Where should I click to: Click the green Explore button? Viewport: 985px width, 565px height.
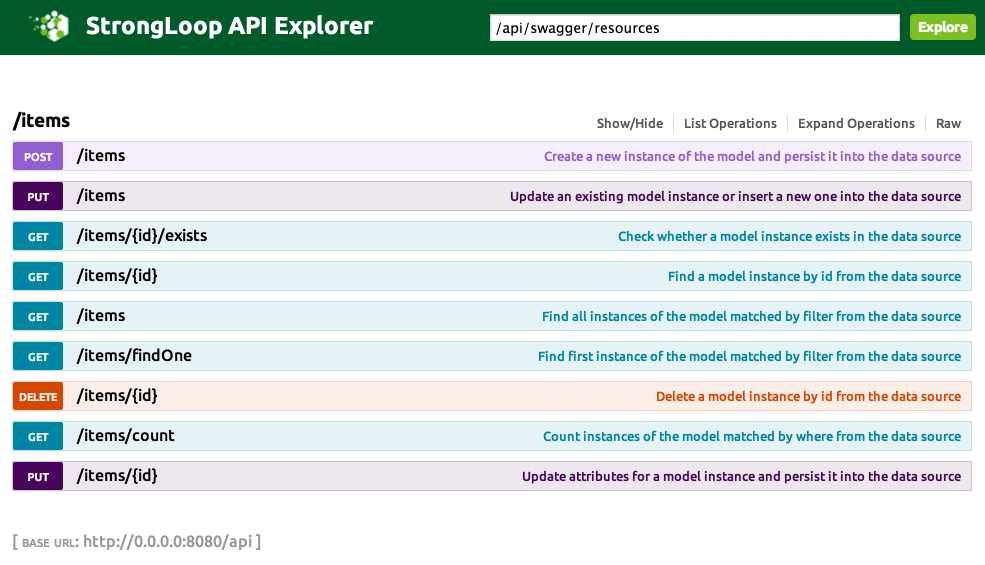point(942,27)
